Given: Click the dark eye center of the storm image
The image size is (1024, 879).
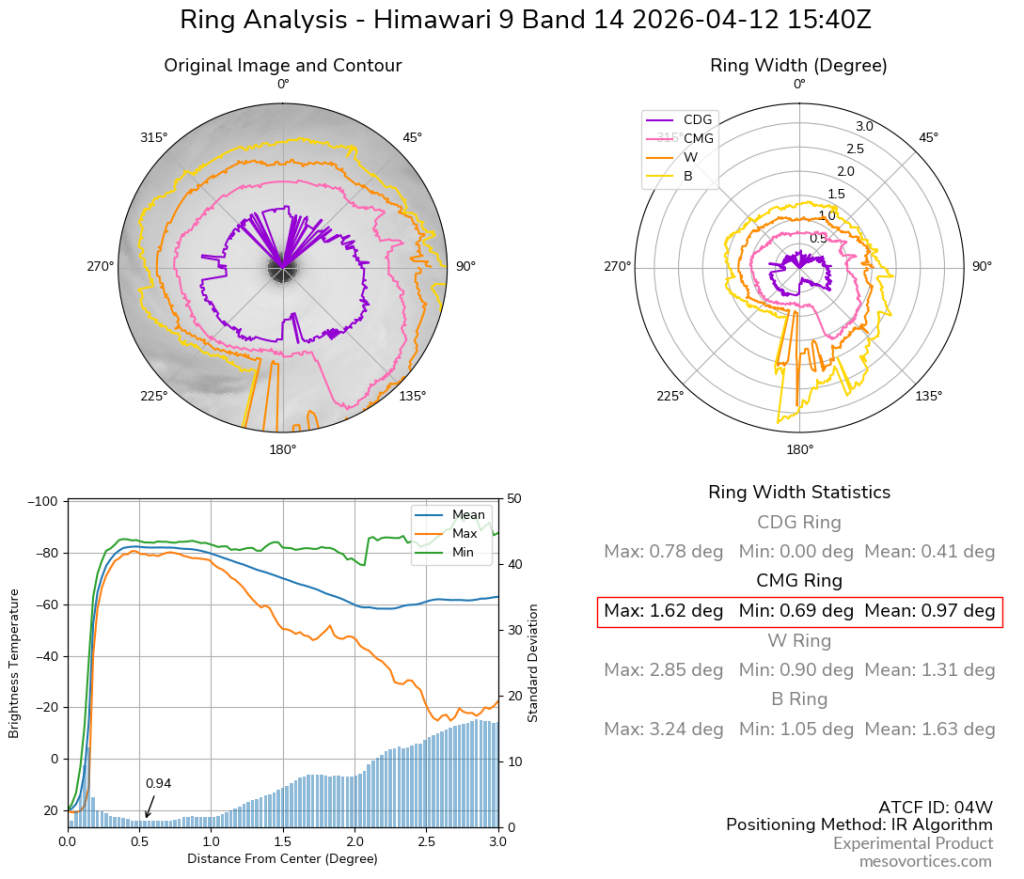Looking at the screenshot, I should [282, 269].
